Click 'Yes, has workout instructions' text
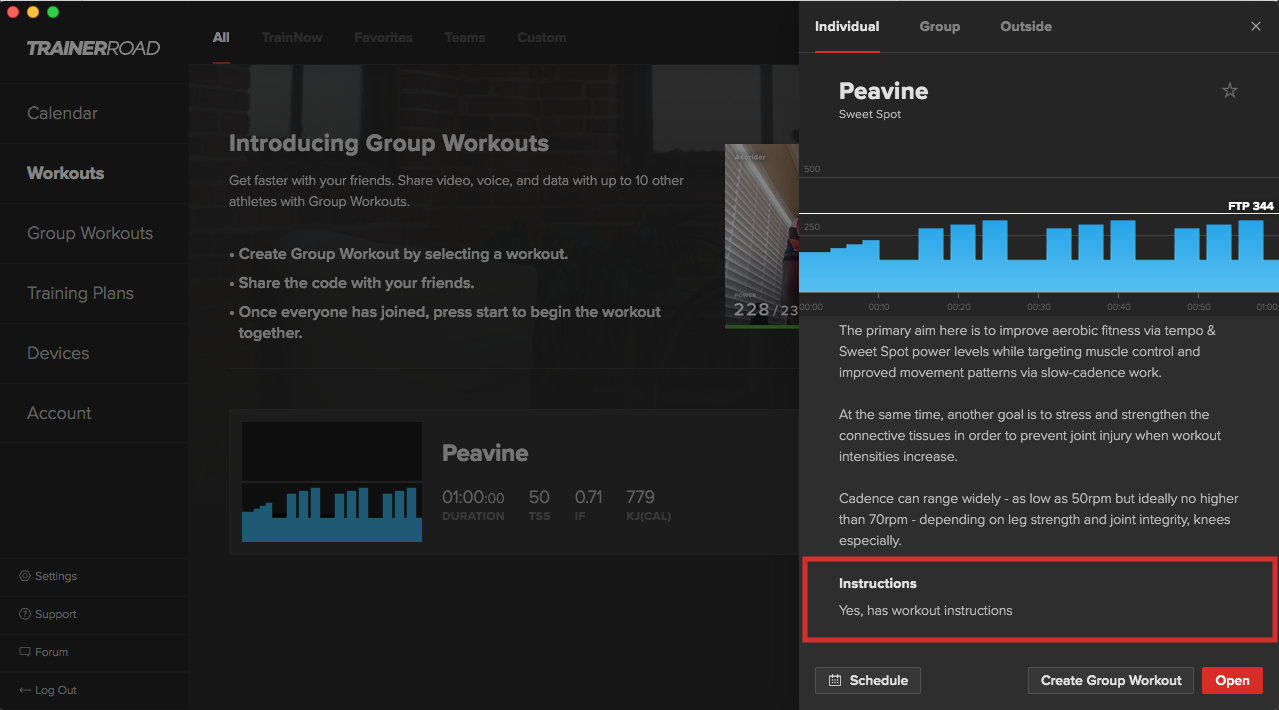 (926, 610)
